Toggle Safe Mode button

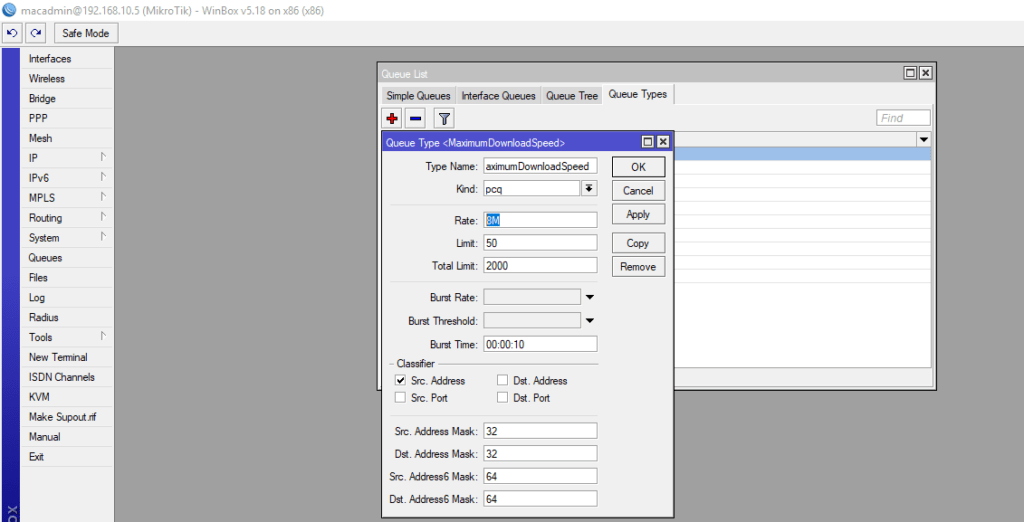point(86,33)
